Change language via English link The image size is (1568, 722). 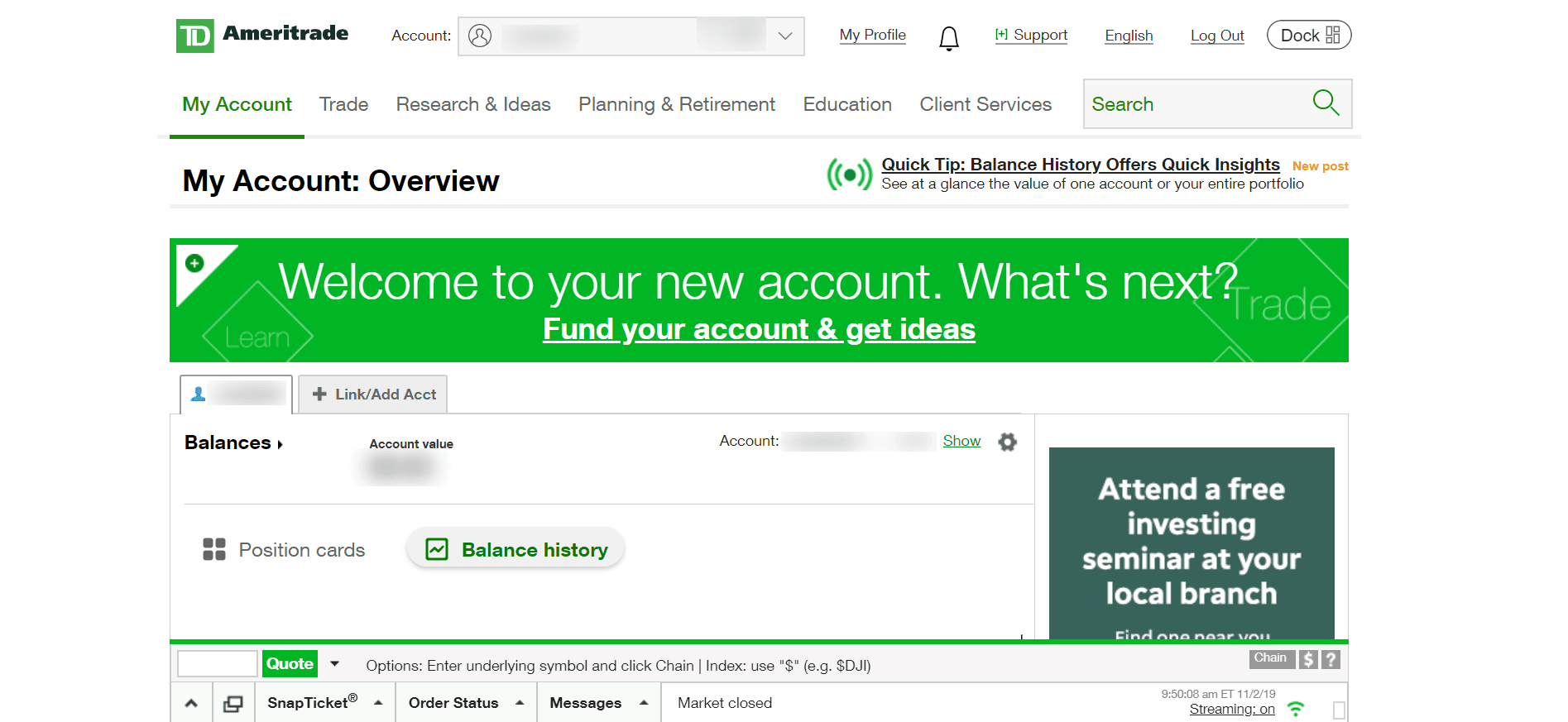point(1129,36)
